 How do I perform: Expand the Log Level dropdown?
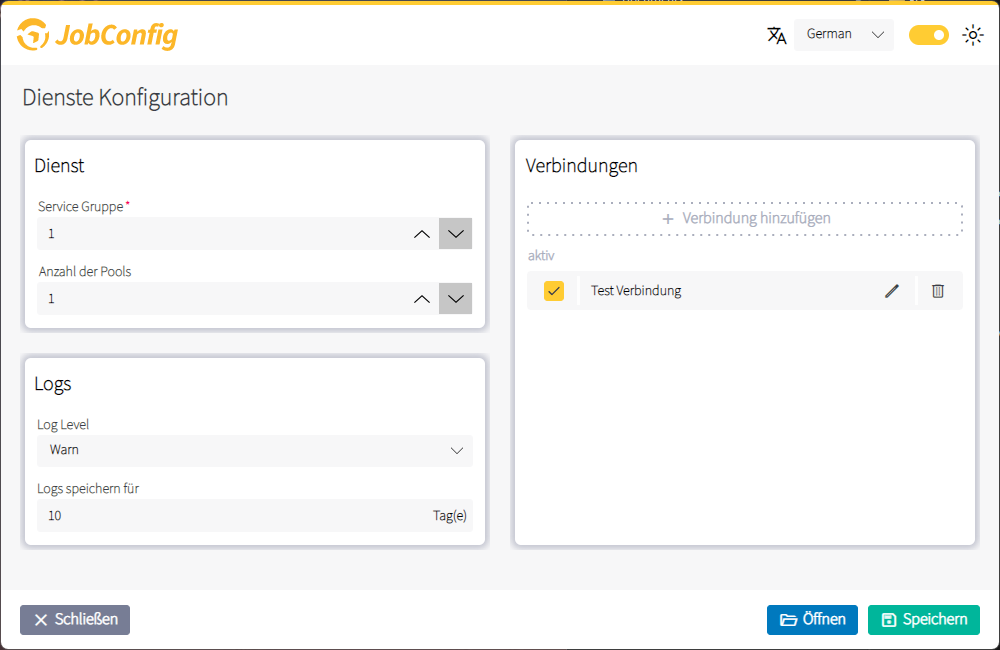[x=254, y=450]
